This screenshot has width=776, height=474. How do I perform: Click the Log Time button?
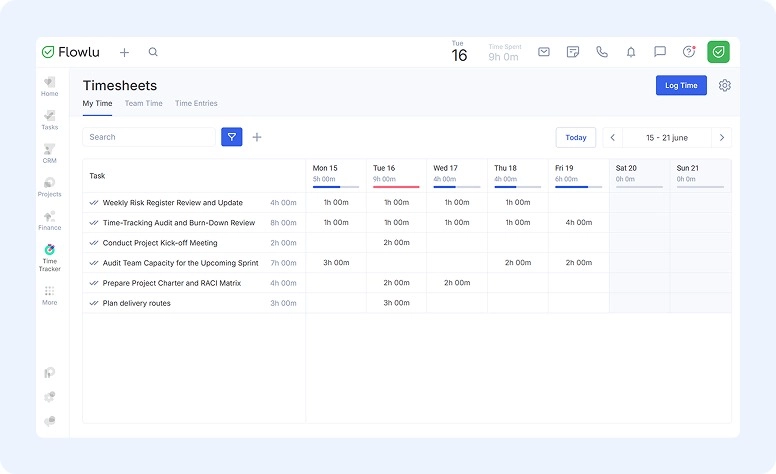click(x=681, y=85)
